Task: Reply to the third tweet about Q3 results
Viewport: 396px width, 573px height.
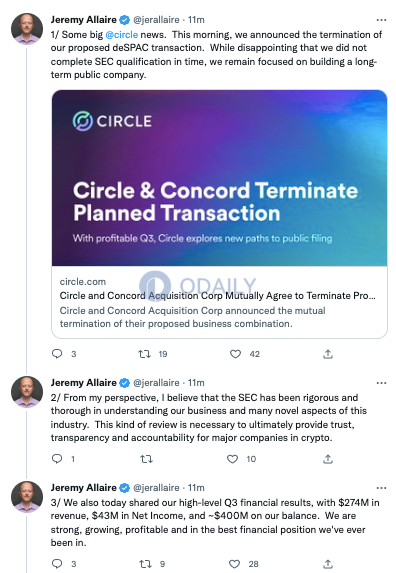Action: click(57, 563)
